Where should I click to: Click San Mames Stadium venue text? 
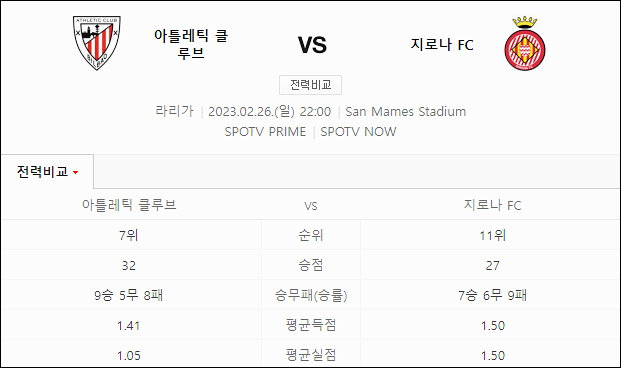point(406,112)
